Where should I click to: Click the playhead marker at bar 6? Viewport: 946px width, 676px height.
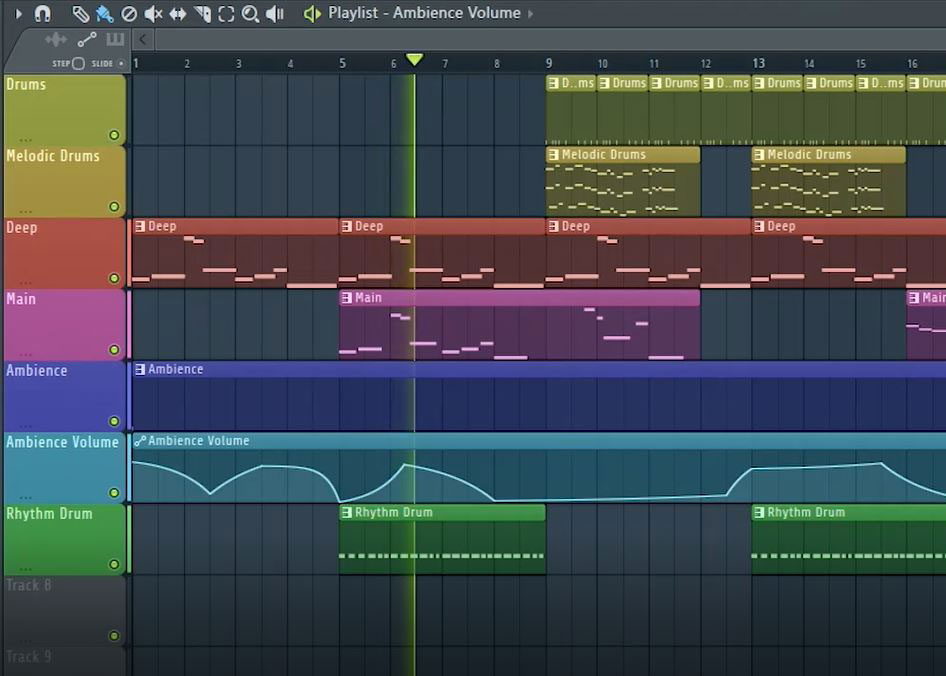coord(414,58)
